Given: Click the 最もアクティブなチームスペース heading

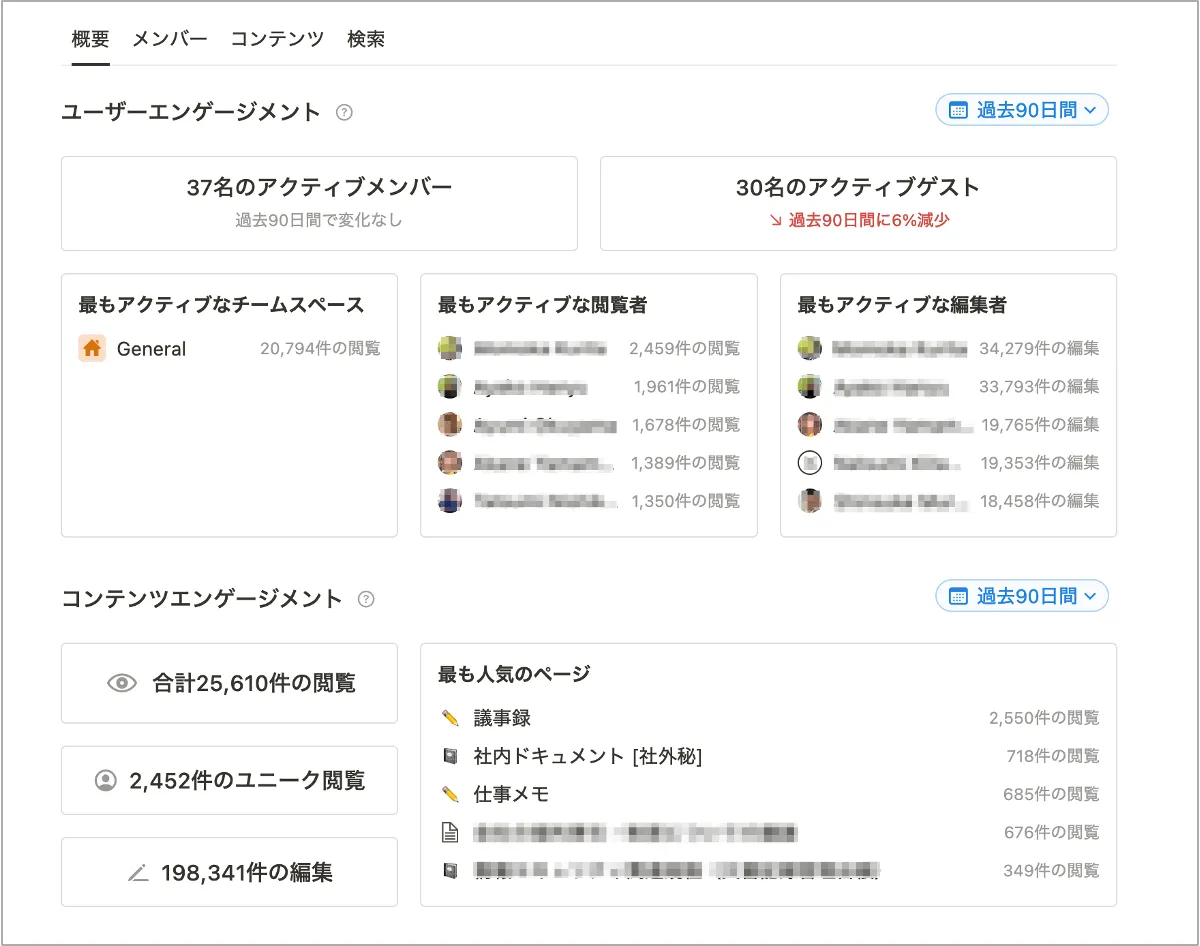Looking at the screenshot, I should pyautogui.click(x=221, y=305).
